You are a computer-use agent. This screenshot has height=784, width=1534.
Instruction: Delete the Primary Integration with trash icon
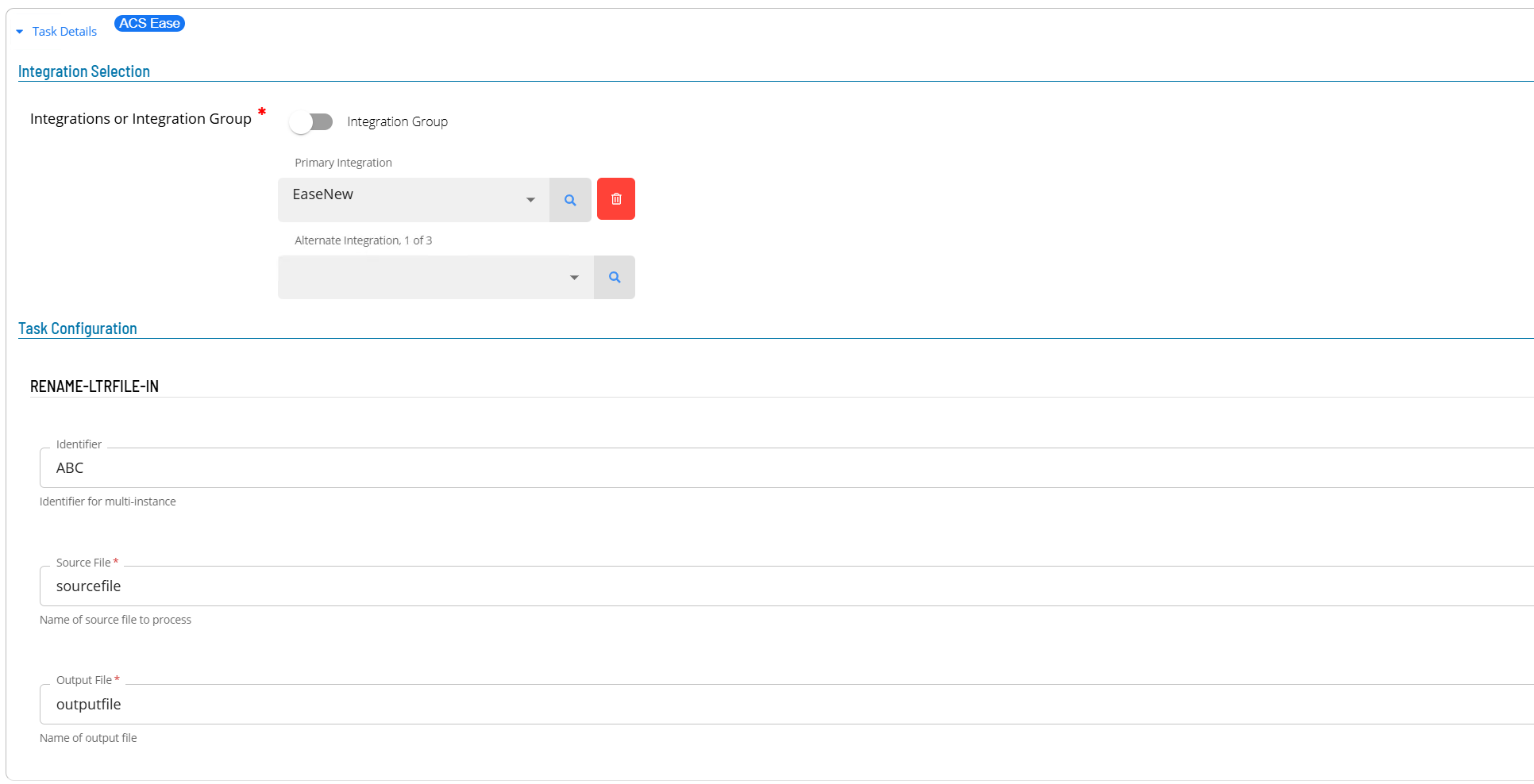click(616, 199)
